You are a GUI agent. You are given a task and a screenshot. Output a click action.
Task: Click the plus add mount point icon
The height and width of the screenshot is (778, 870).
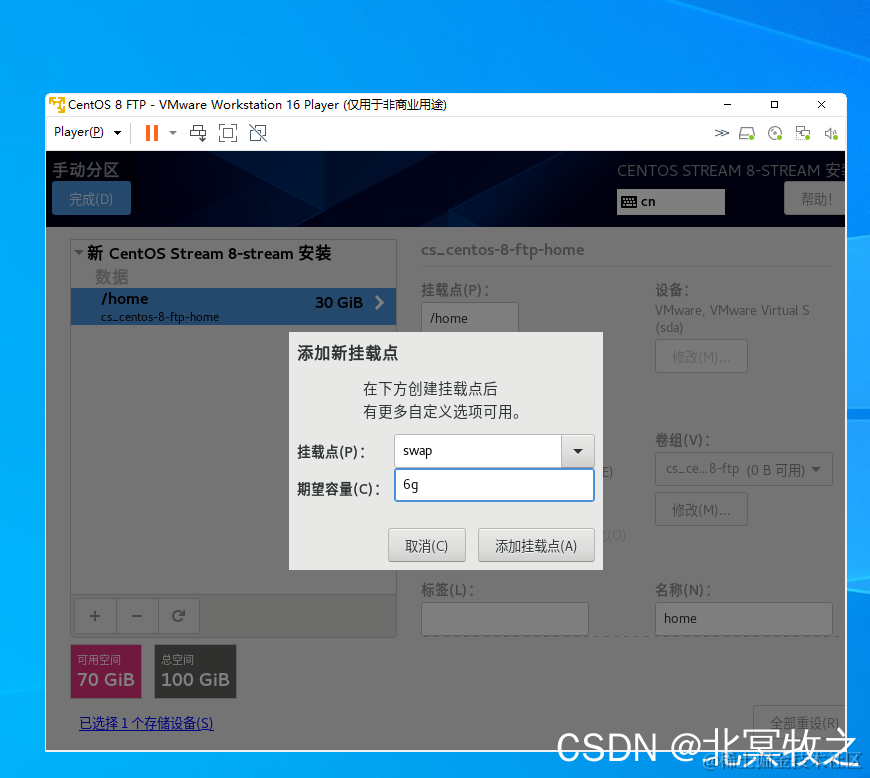coord(95,616)
